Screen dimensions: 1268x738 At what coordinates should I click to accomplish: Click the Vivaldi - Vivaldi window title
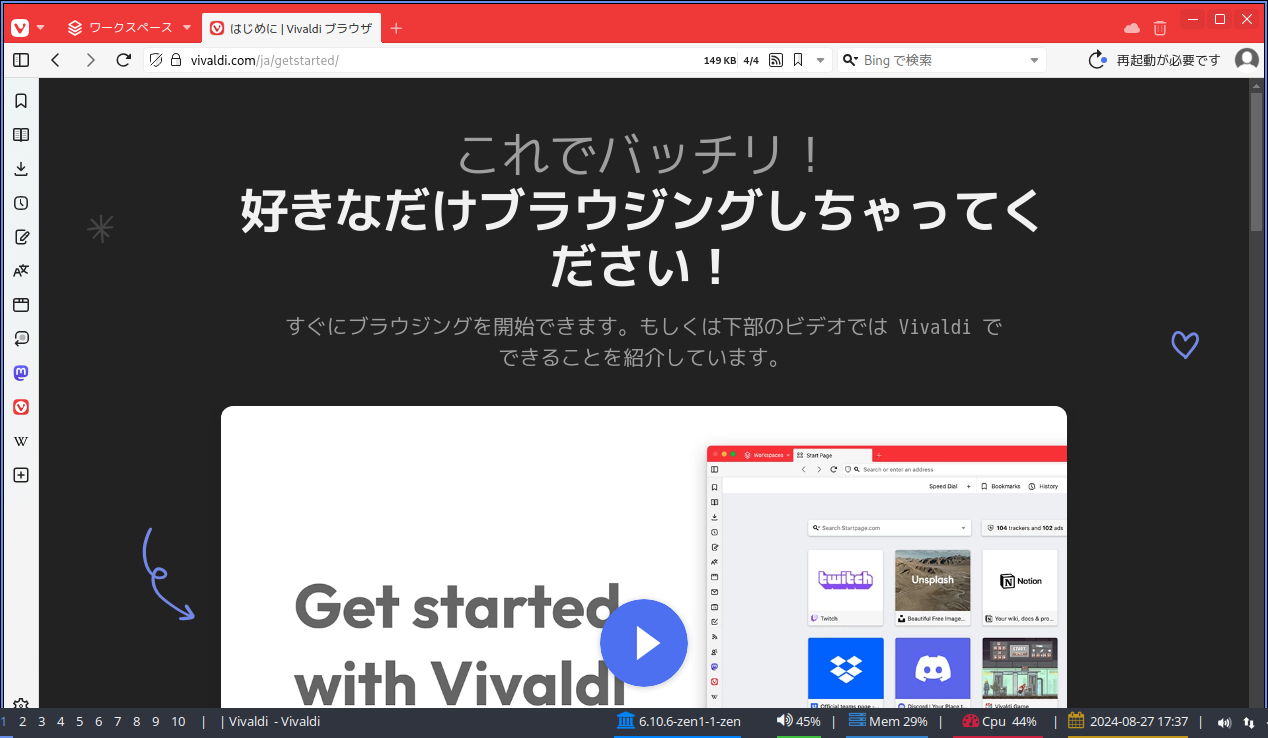click(x=275, y=722)
